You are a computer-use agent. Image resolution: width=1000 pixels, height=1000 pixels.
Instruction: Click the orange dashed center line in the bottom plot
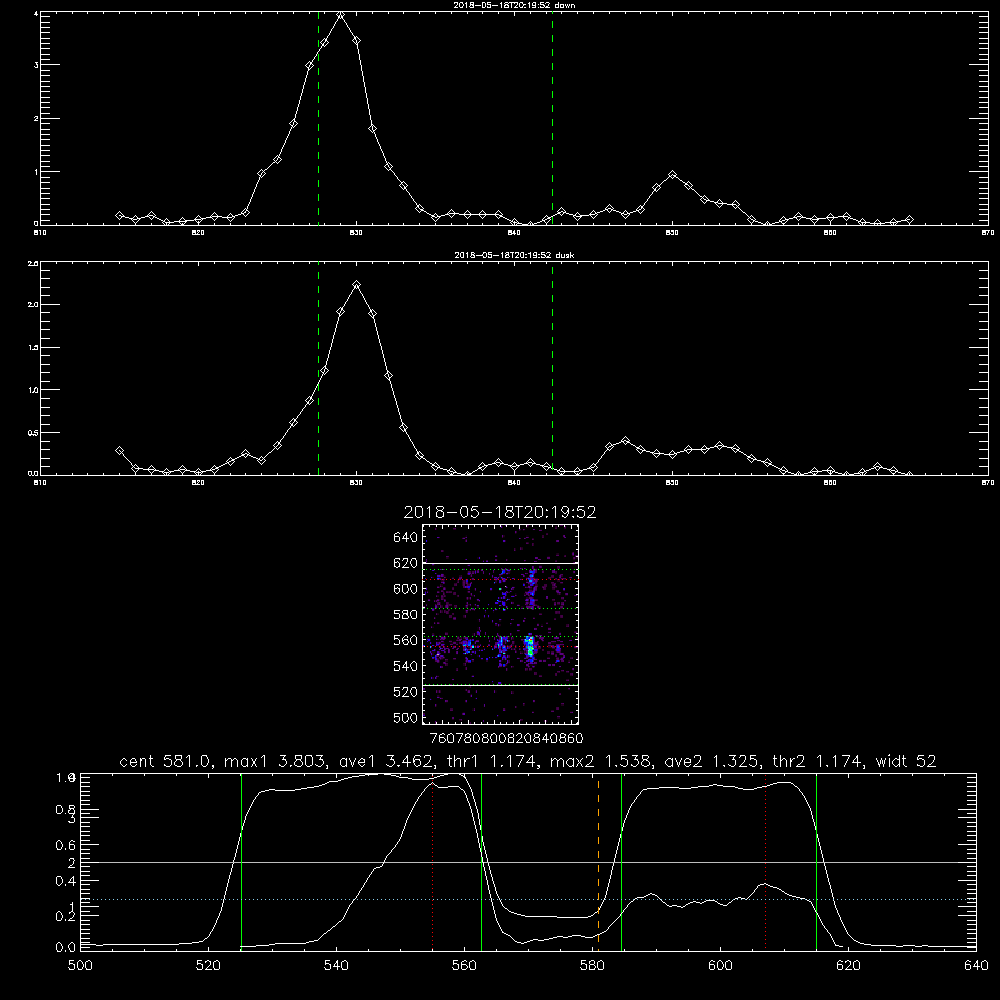click(x=598, y=861)
